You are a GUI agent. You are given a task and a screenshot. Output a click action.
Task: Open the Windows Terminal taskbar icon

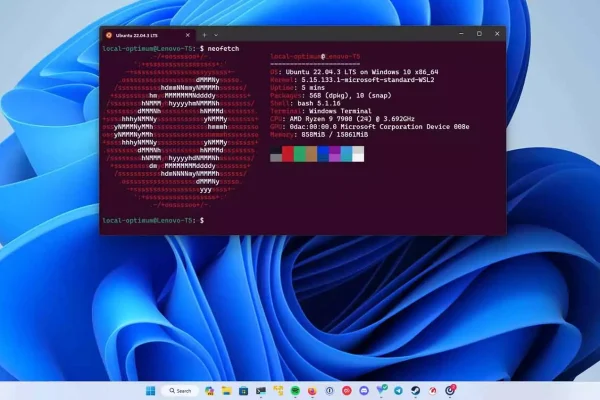pos(261,390)
